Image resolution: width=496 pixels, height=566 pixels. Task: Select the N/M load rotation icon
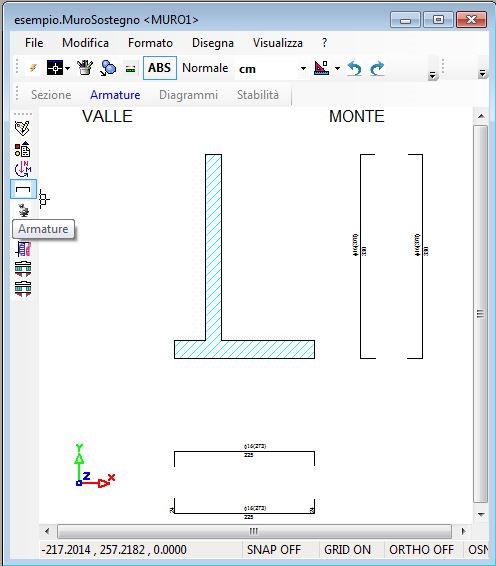point(23,169)
